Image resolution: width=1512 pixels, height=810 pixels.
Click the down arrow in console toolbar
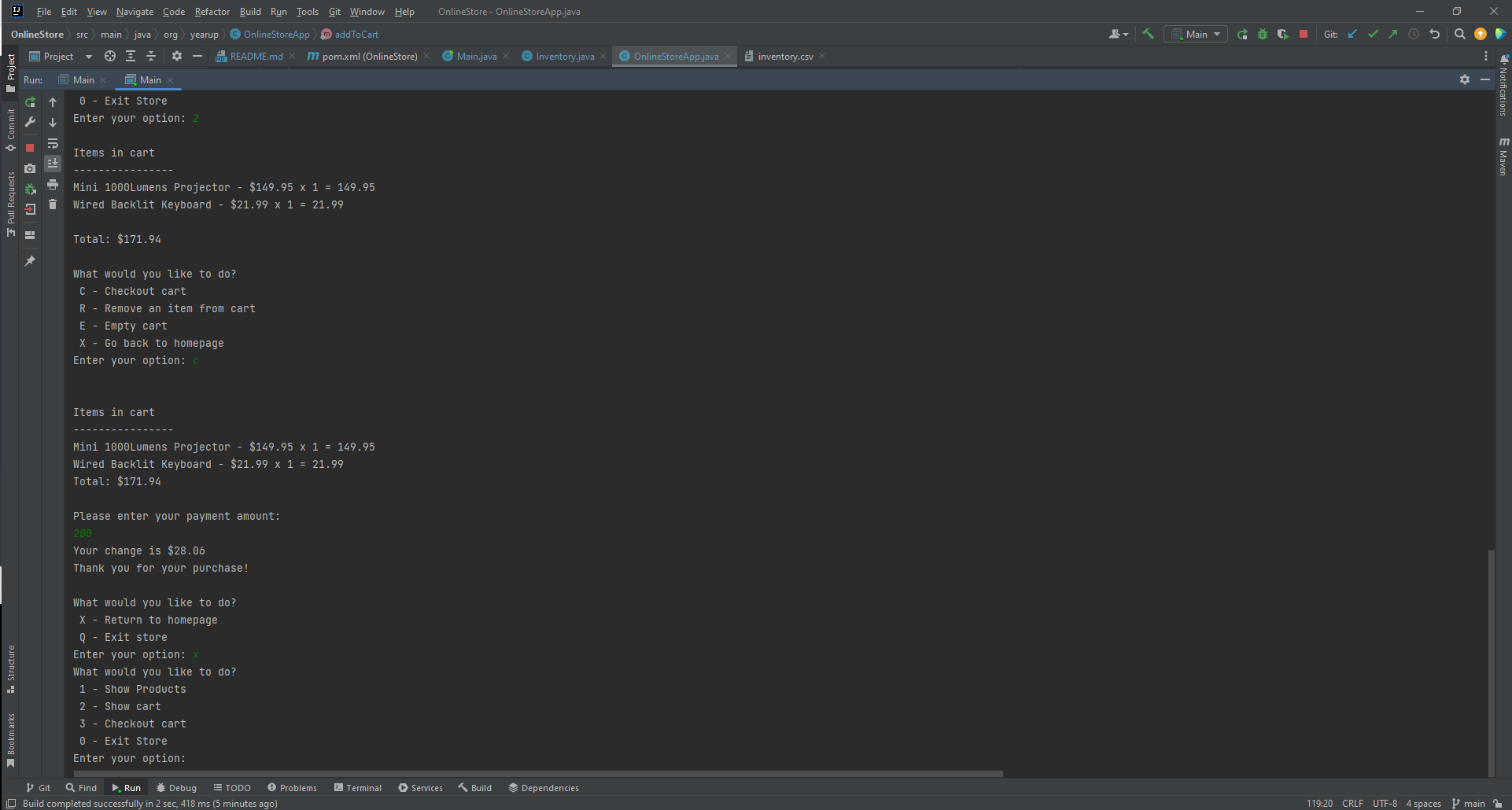53,123
